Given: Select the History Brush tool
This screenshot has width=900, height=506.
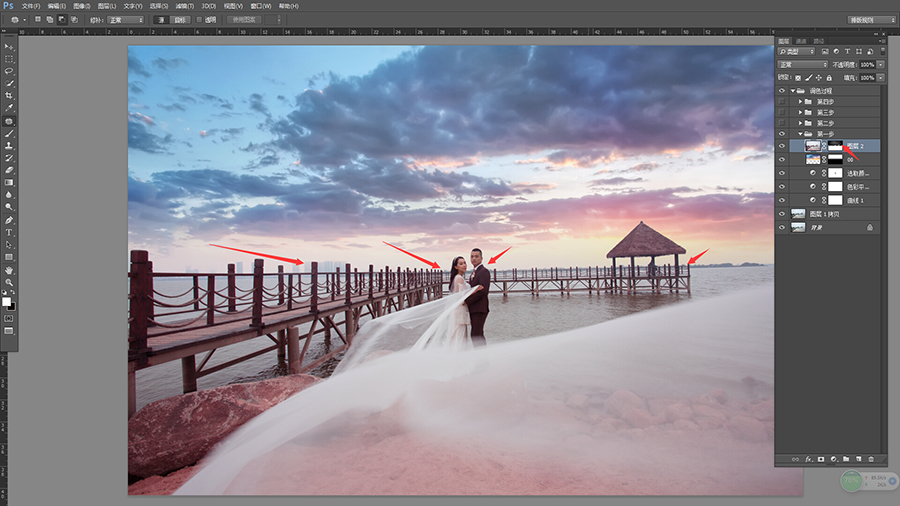Looking at the screenshot, I should pos(9,158).
